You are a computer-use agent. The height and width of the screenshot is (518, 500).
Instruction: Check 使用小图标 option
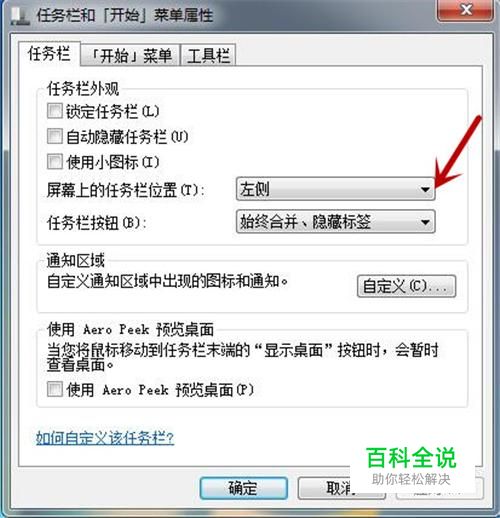click(55, 162)
